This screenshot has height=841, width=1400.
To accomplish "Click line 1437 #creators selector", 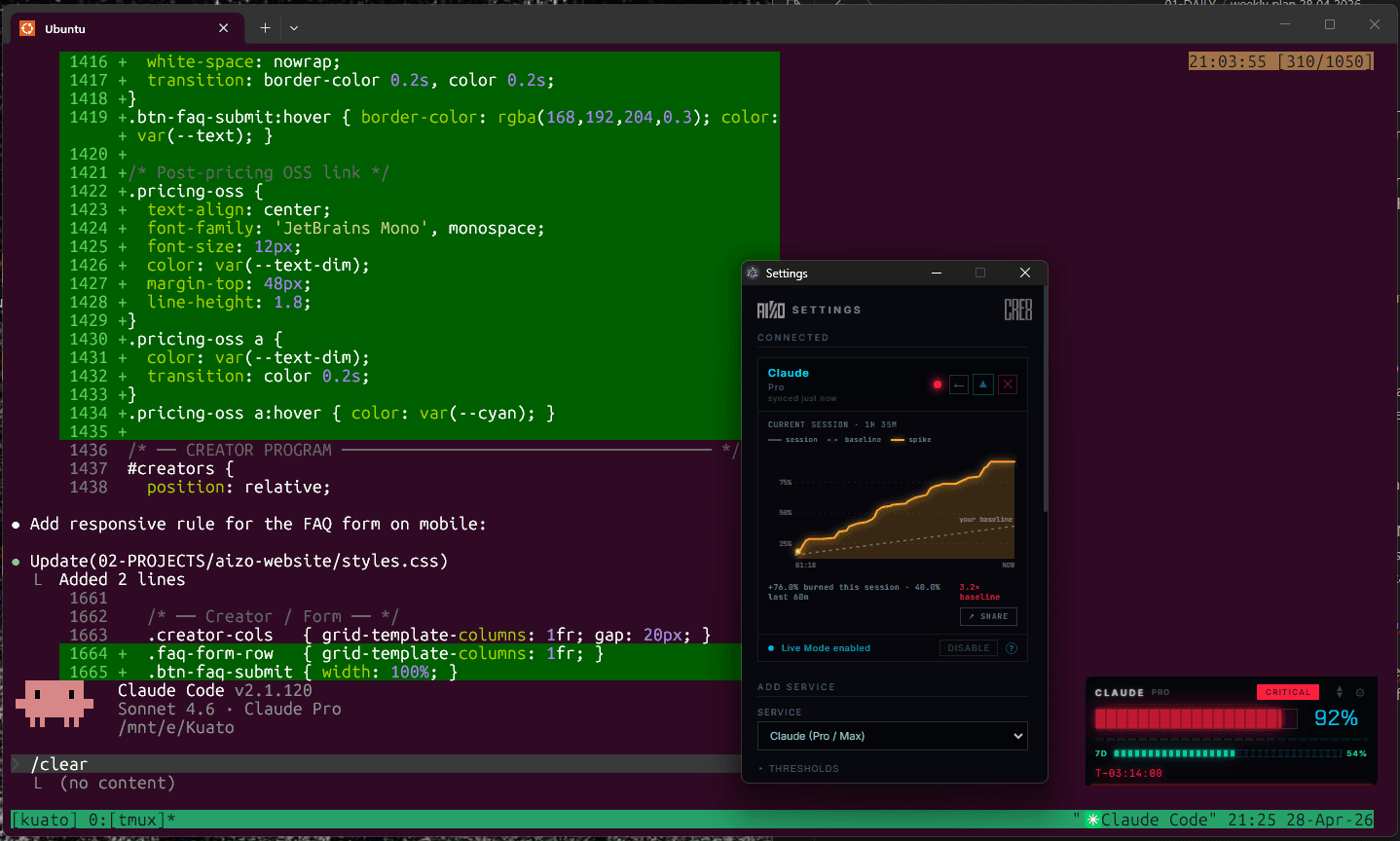I will [180, 468].
